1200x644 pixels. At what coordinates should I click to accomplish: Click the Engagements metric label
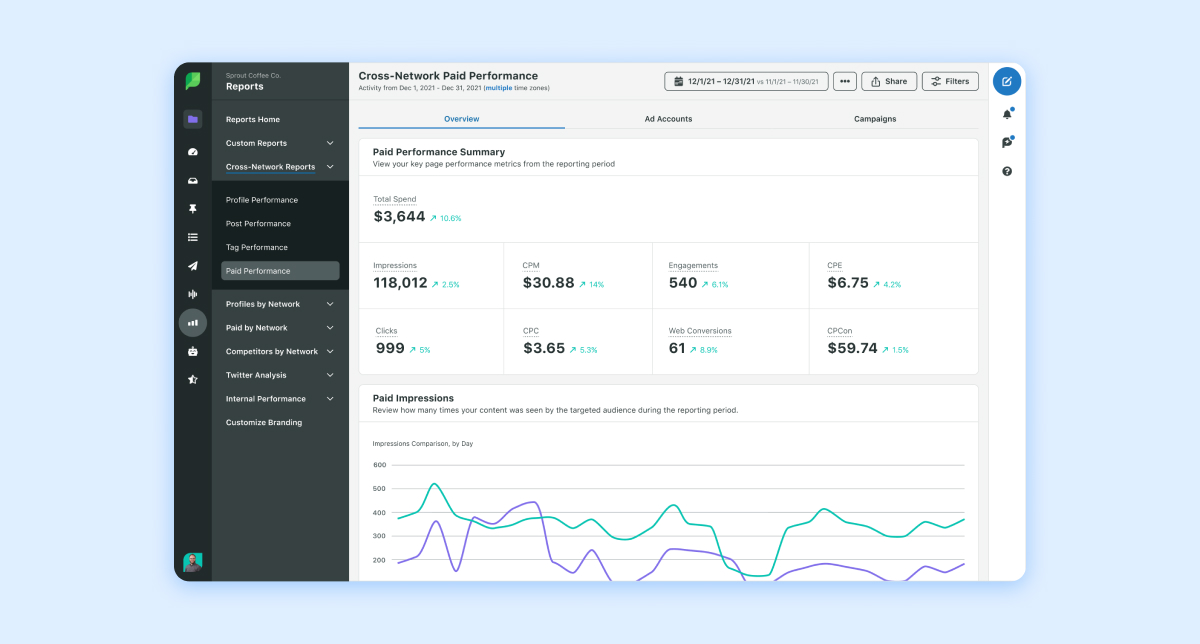[x=693, y=265]
